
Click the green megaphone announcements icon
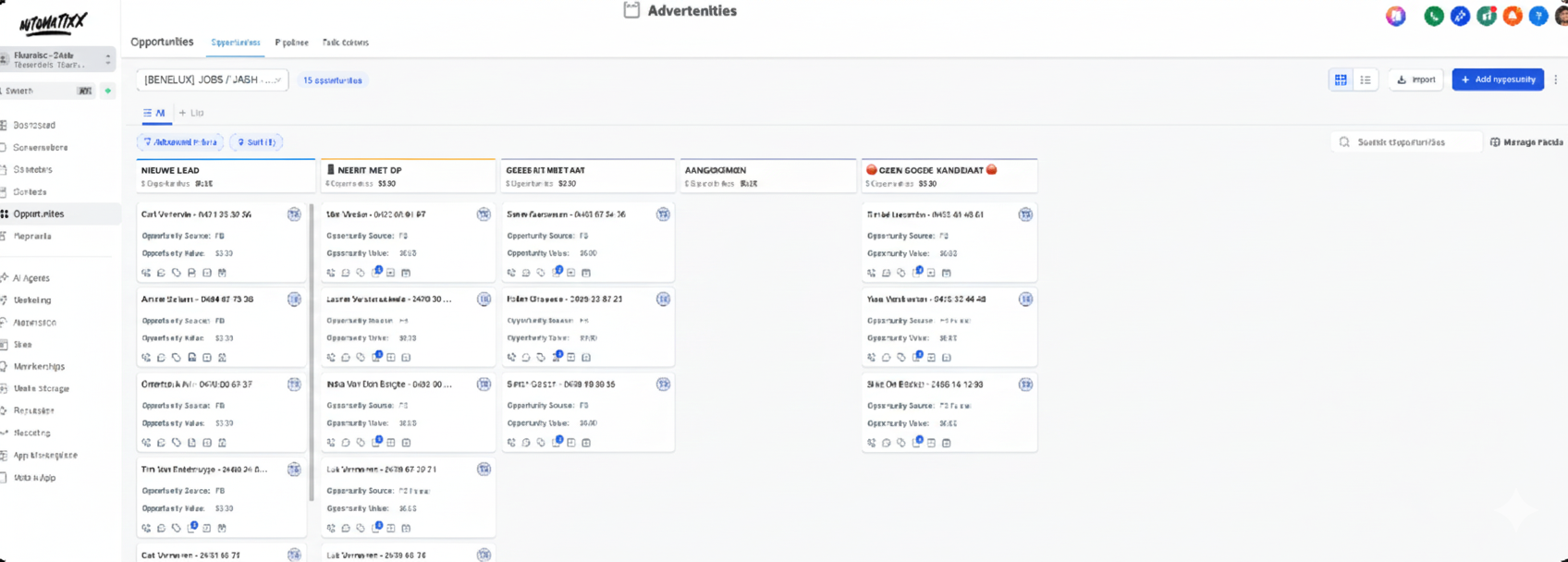click(1487, 16)
